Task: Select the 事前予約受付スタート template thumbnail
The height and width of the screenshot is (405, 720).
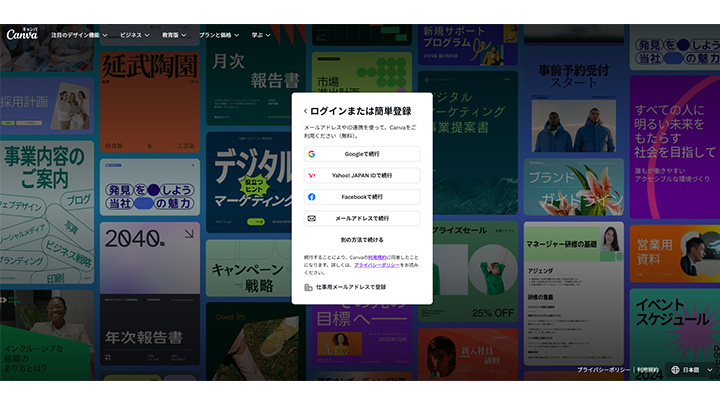Action: pyautogui.click(x=574, y=101)
